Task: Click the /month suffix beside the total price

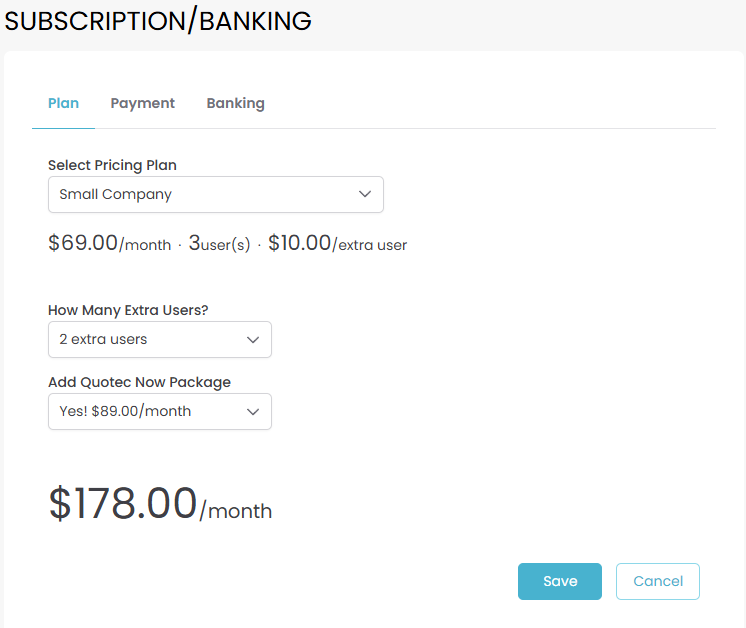Action: (x=236, y=511)
